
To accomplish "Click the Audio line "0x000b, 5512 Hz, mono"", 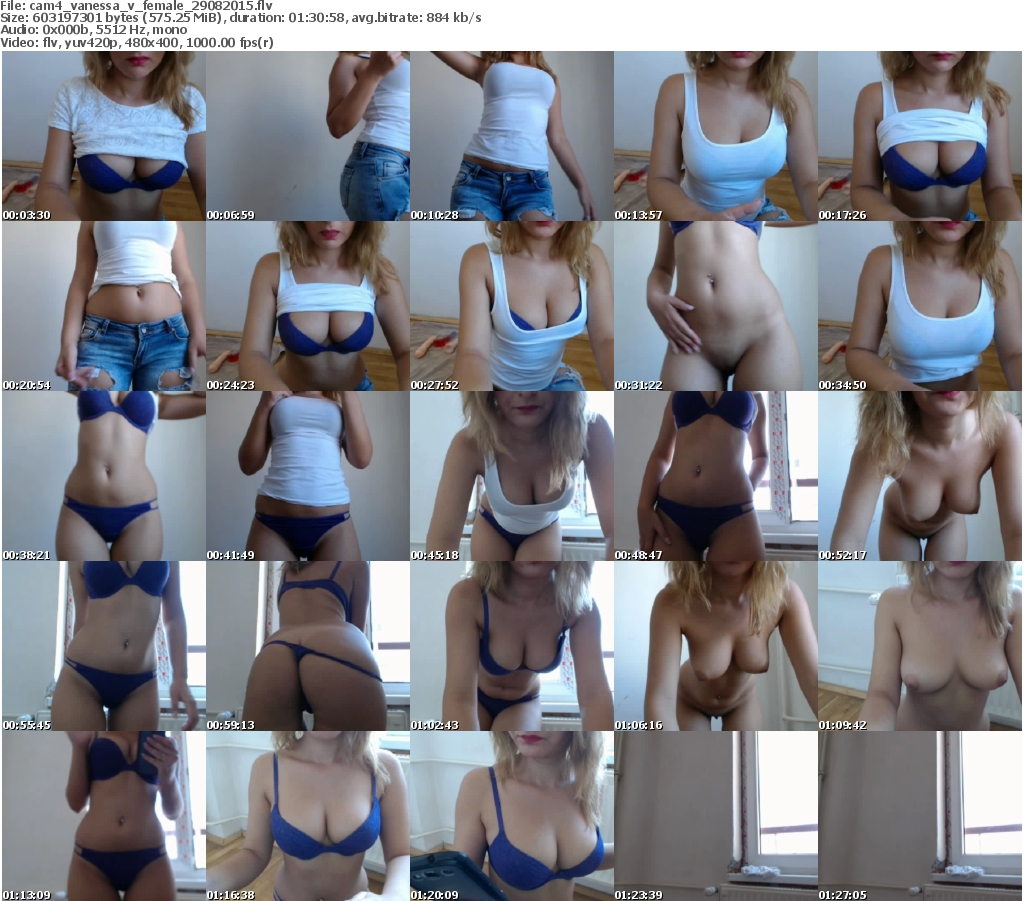I will point(114,30).
